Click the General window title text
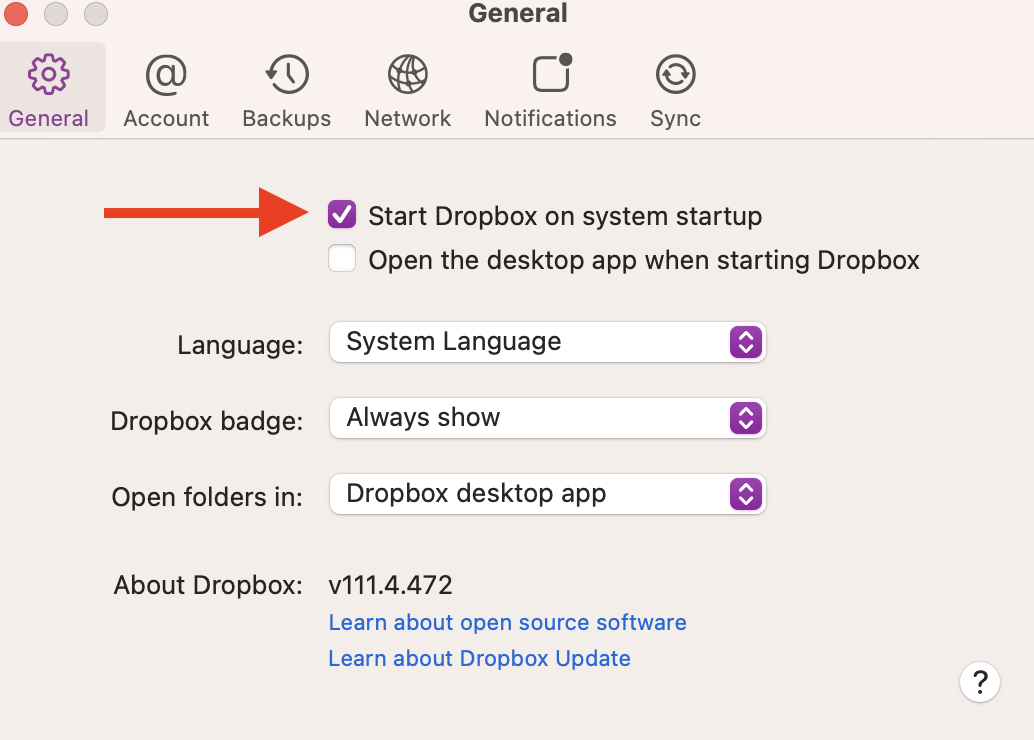Image resolution: width=1034 pixels, height=740 pixels. tap(518, 13)
